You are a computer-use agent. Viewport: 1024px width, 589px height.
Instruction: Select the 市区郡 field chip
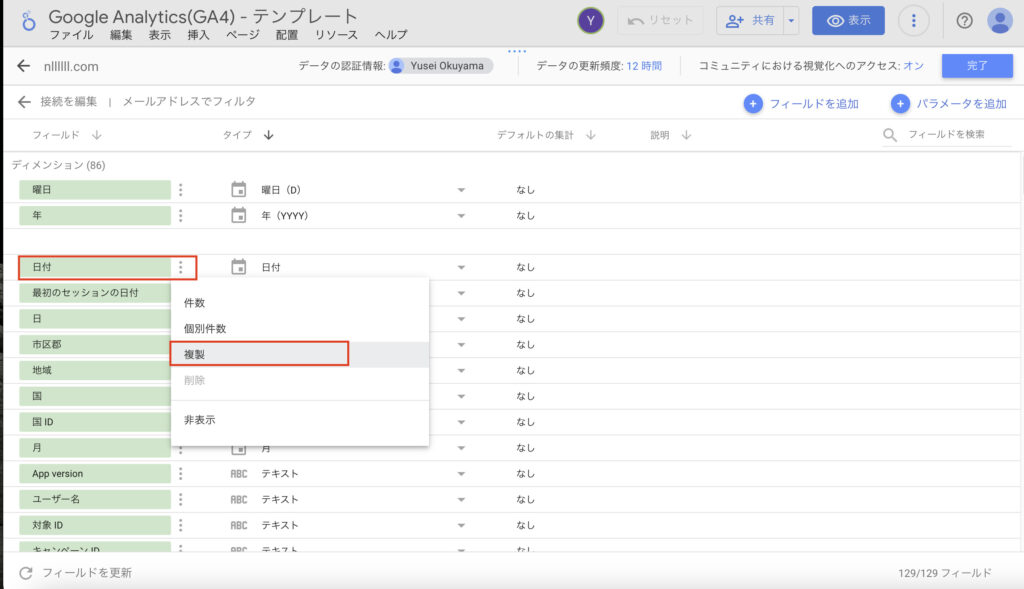click(x=95, y=345)
